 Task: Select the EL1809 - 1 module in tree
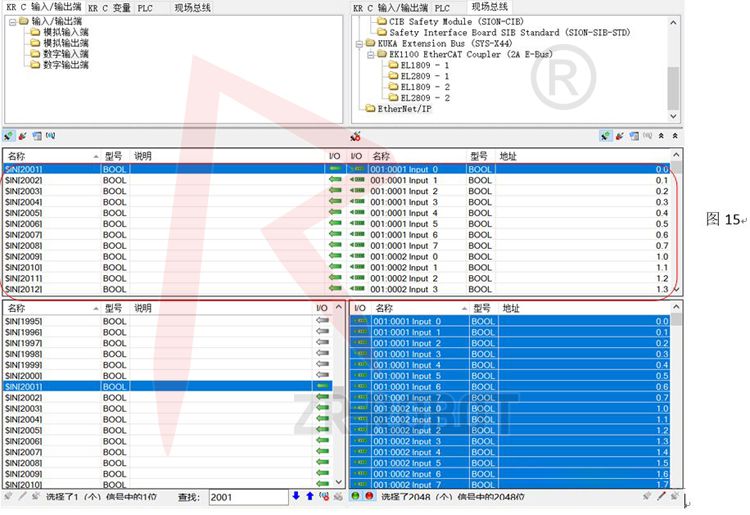tap(424, 65)
